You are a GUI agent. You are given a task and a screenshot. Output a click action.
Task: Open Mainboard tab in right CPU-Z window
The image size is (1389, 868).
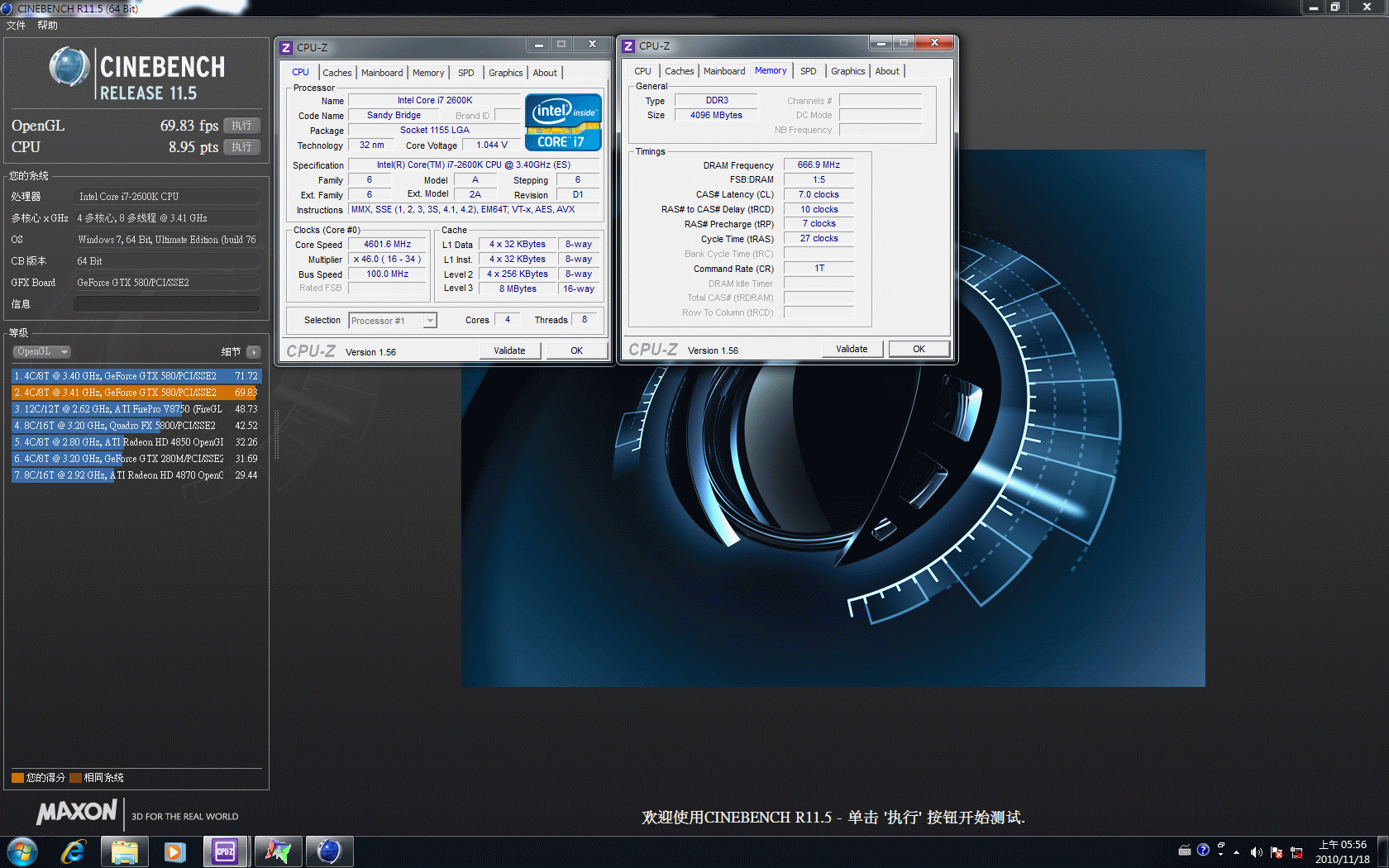click(724, 71)
